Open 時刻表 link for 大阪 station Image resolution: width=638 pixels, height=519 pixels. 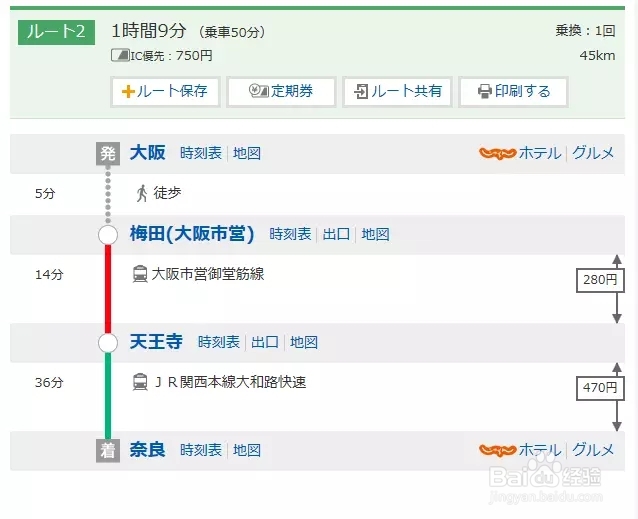(x=201, y=153)
